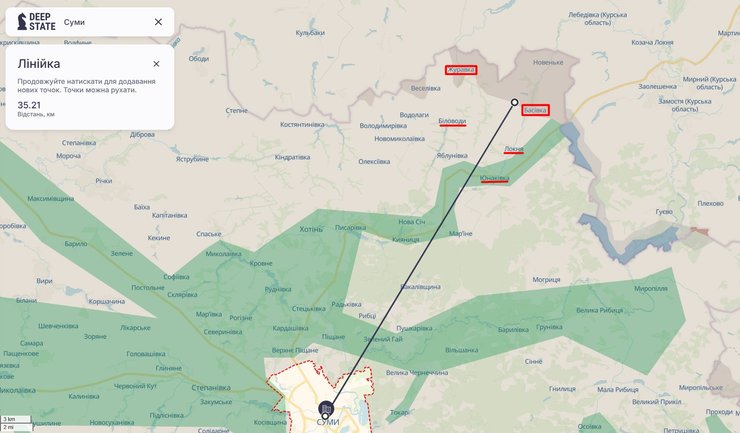Close the Лінійка ruler panel
Image resolution: width=740 pixels, height=433 pixels.
156,64
